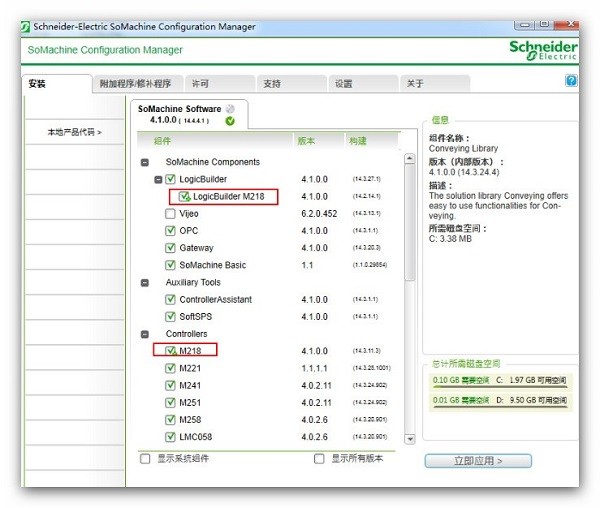600x508 pixels.
Task: Select the Vijeo version 6.2.0.452 cell
Action: [x=319, y=213]
